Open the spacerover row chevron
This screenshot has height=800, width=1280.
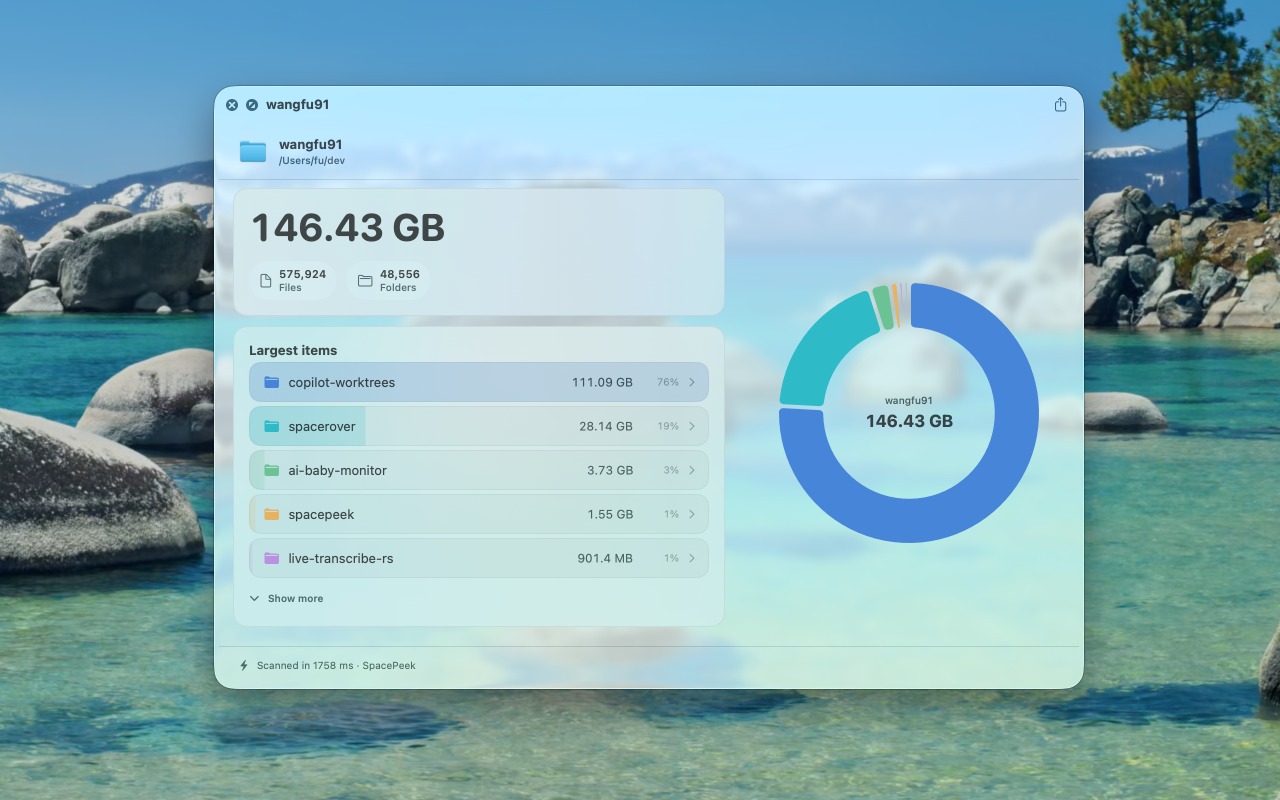coord(692,426)
